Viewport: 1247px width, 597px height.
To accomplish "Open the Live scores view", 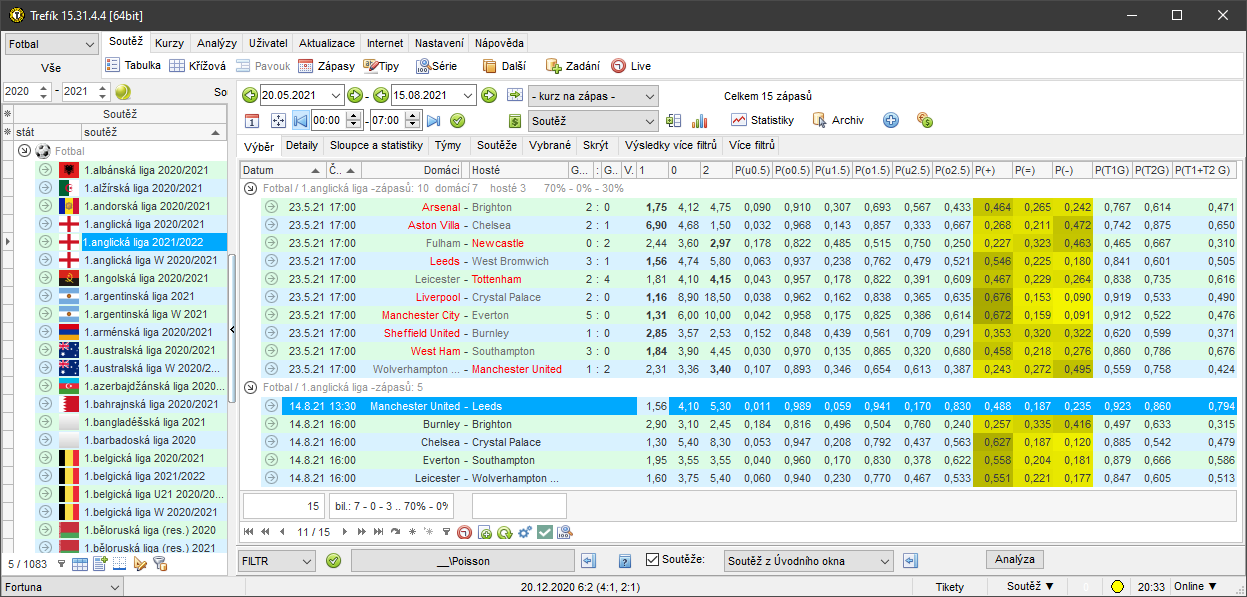I will pyautogui.click(x=631, y=66).
